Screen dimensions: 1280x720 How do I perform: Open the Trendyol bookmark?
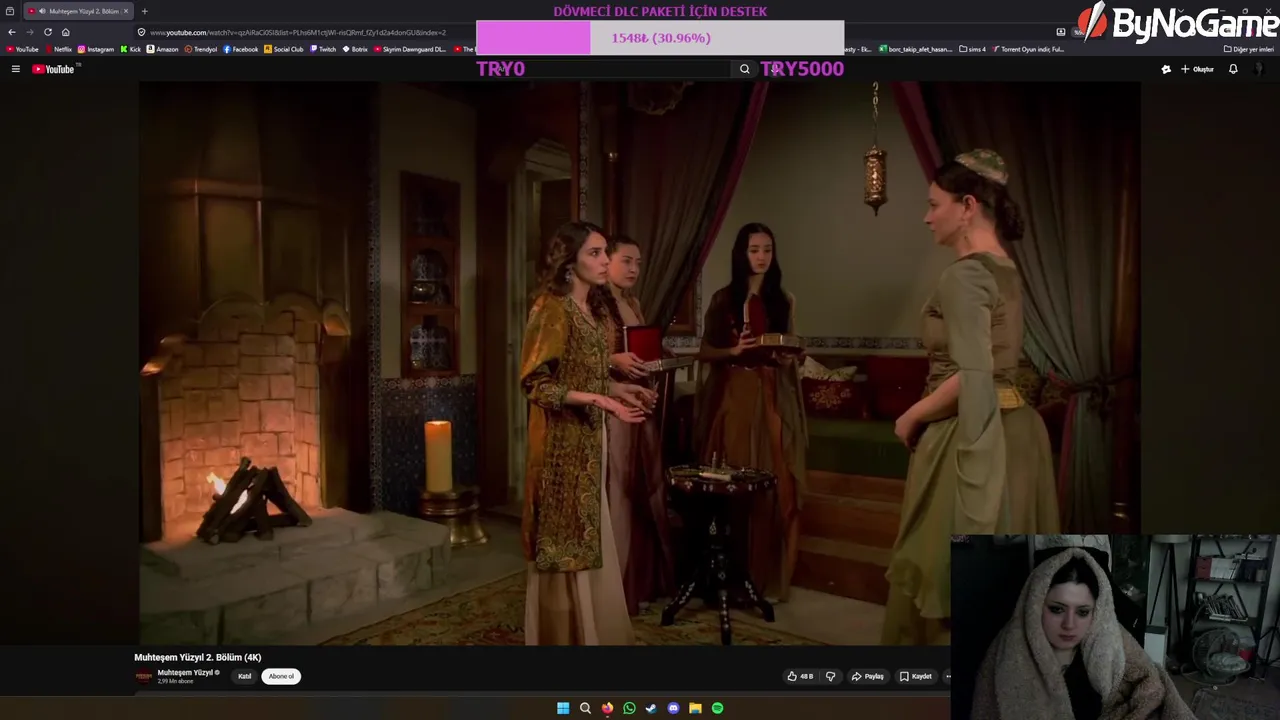tap(201, 49)
